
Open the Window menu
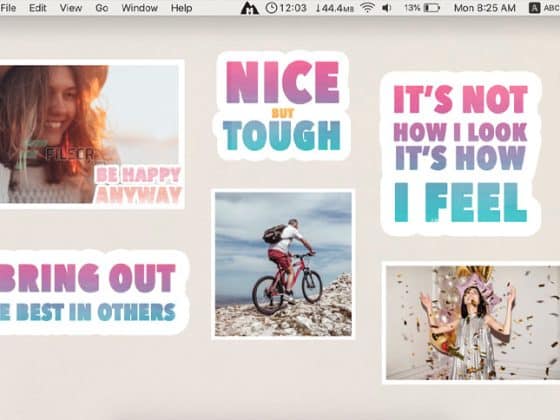pyautogui.click(x=140, y=8)
